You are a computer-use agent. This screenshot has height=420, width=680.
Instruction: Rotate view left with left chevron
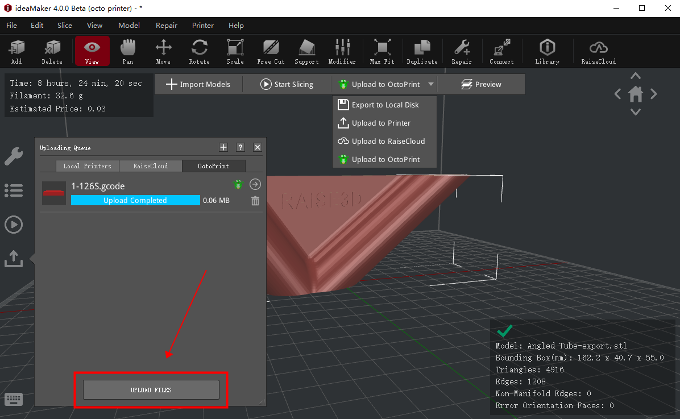(618, 94)
